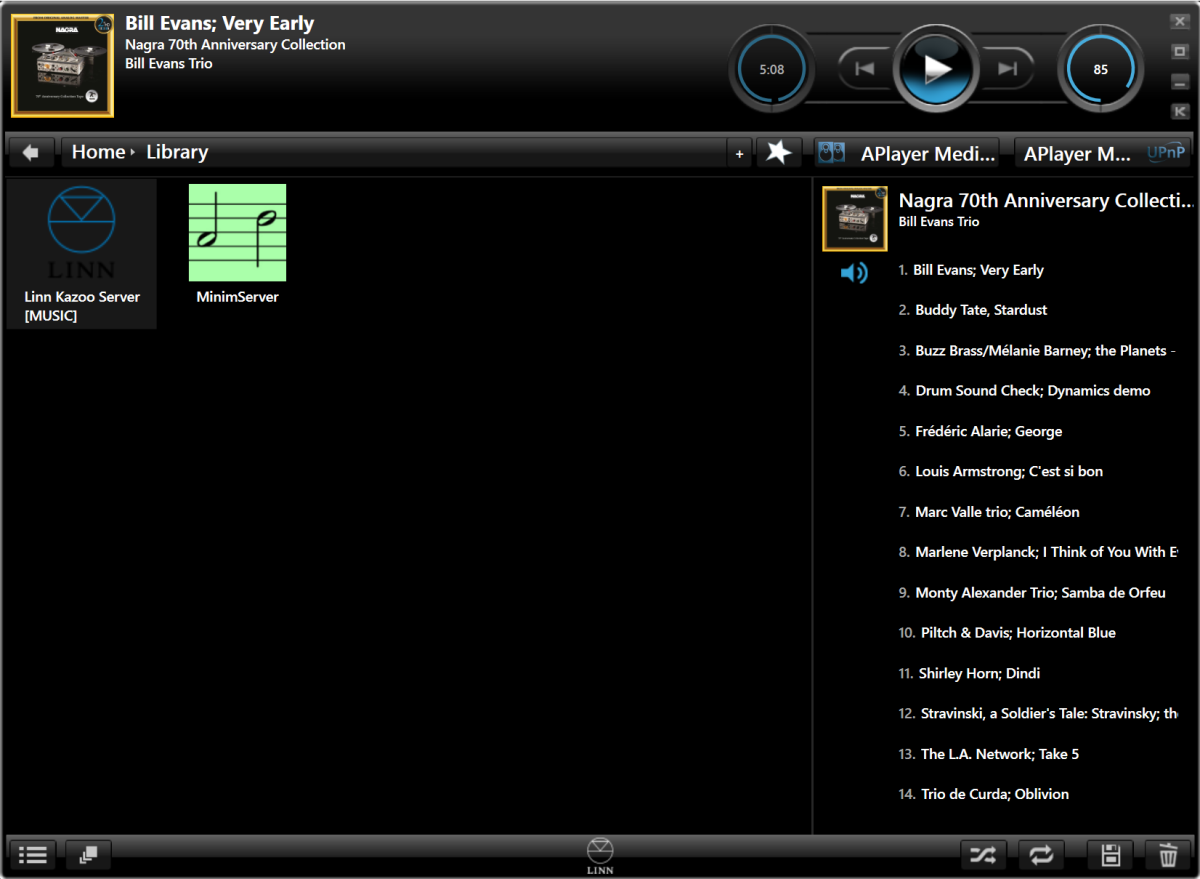This screenshot has height=879, width=1200.
Task: Click the plus button beside breadcrumb
Action: [740, 153]
